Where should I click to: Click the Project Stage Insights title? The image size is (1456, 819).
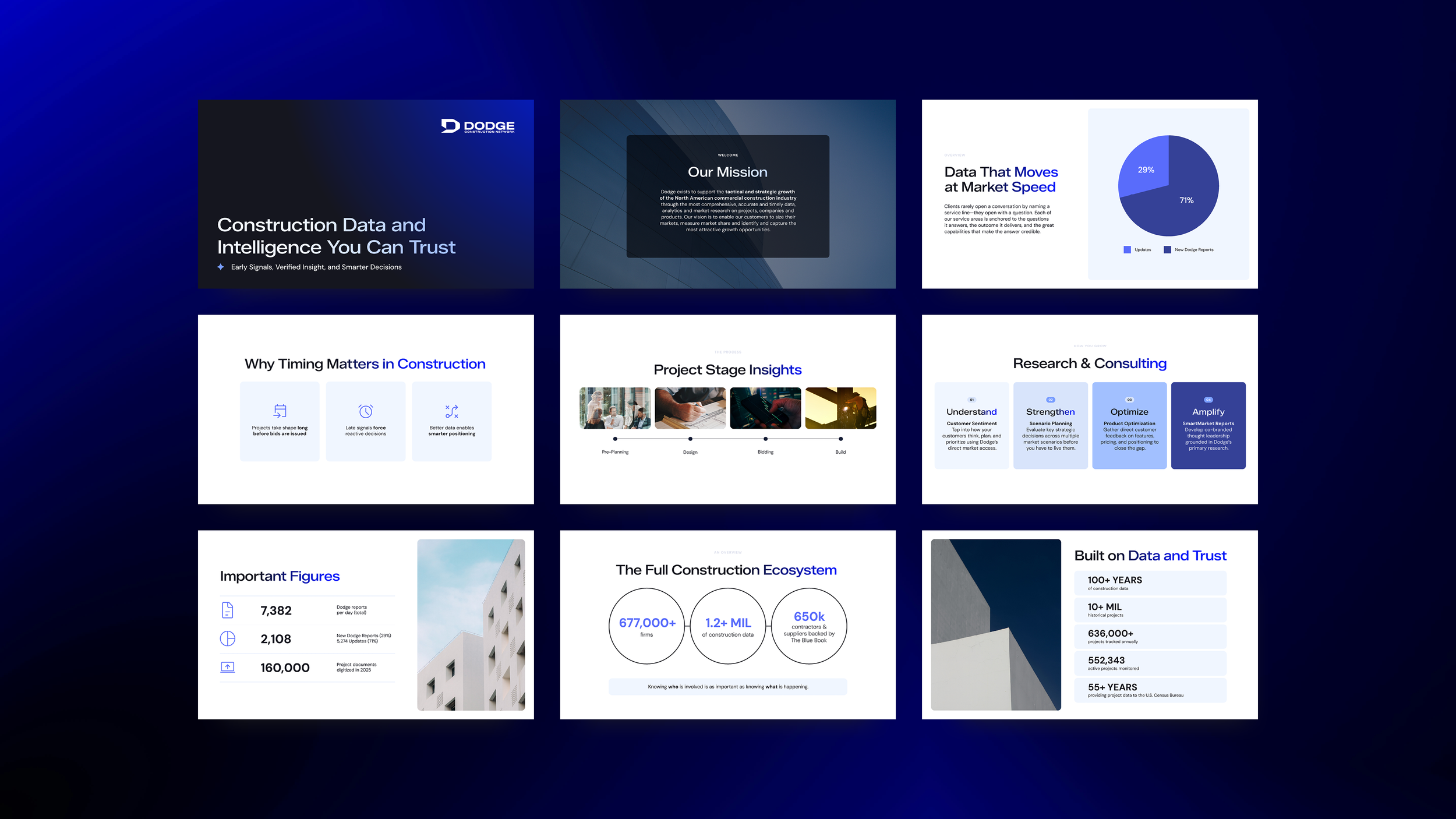tap(727, 370)
